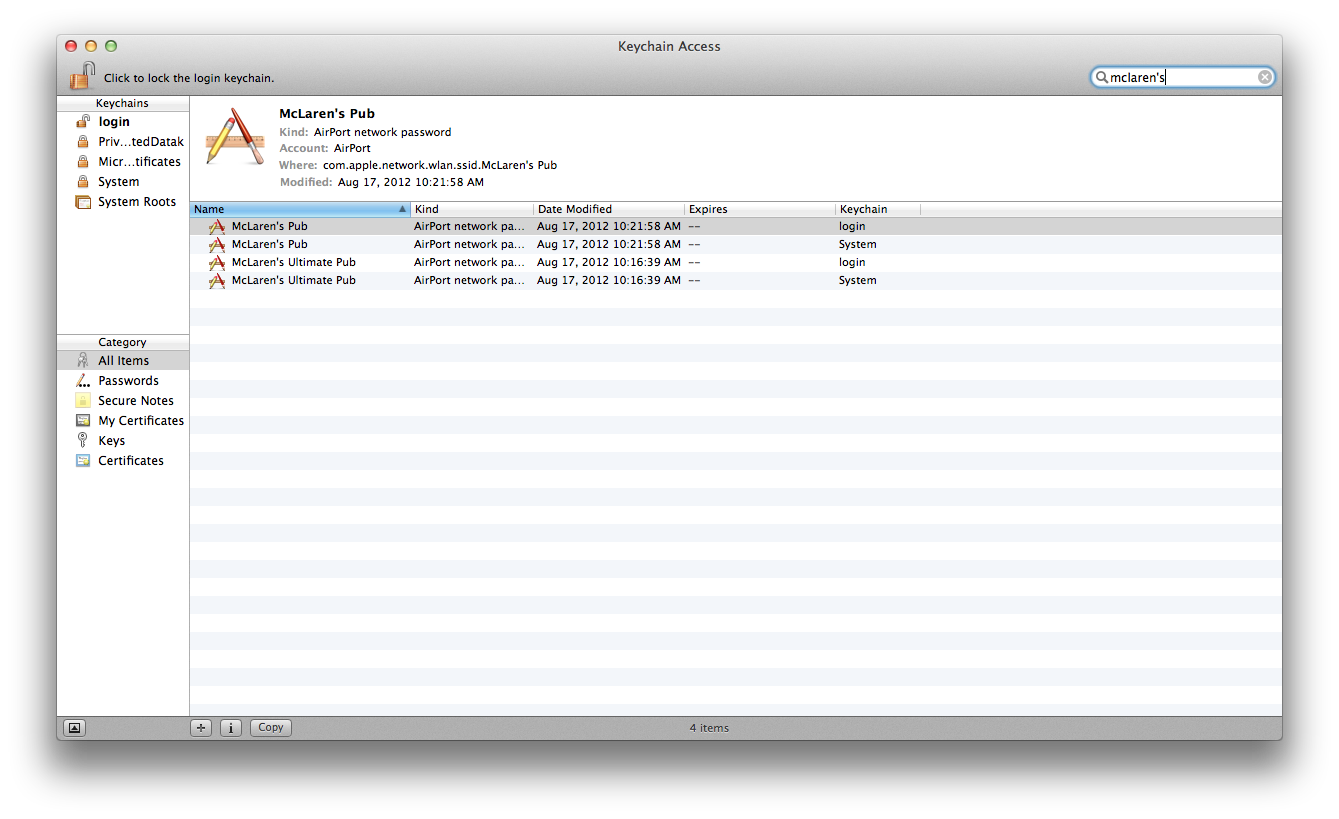Click the yellow minimize window button

click(91, 46)
